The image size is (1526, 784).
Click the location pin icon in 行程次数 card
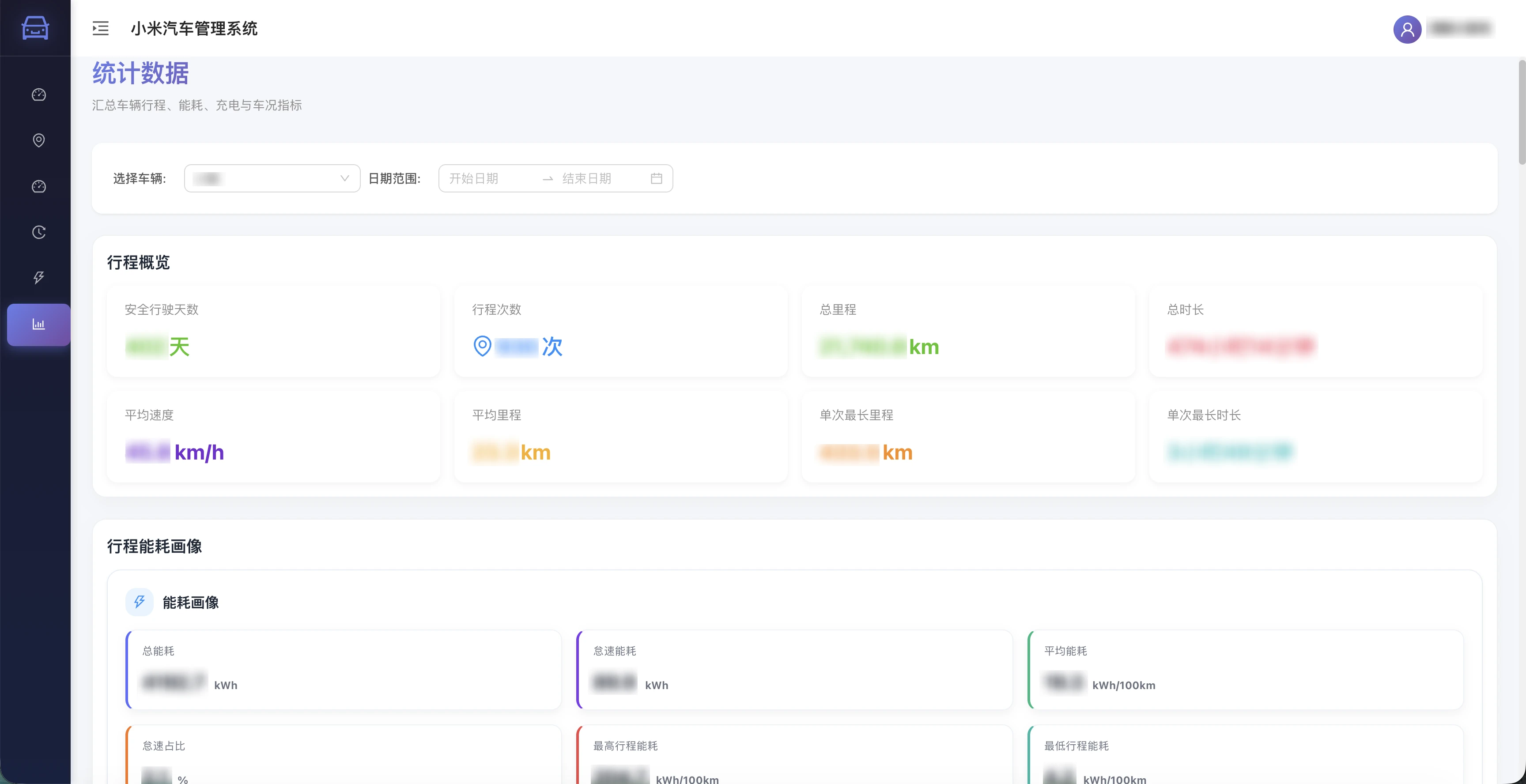click(x=482, y=347)
